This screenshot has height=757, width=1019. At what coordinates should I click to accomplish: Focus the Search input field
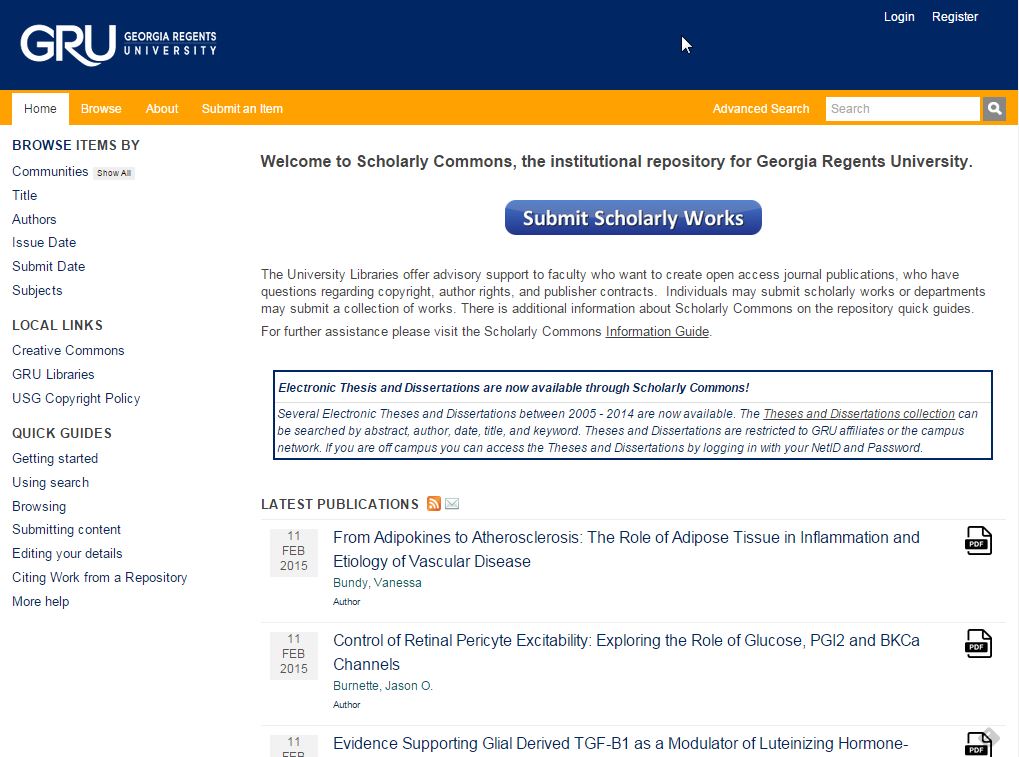tap(902, 109)
